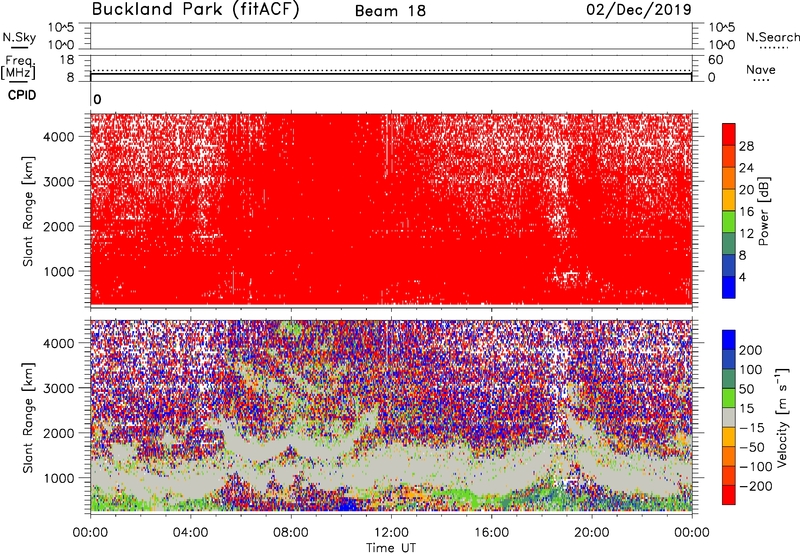This screenshot has height=554, width=800.
Task: Click "Slant Range [km]" label of power panel
Action: (x=28, y=211)
